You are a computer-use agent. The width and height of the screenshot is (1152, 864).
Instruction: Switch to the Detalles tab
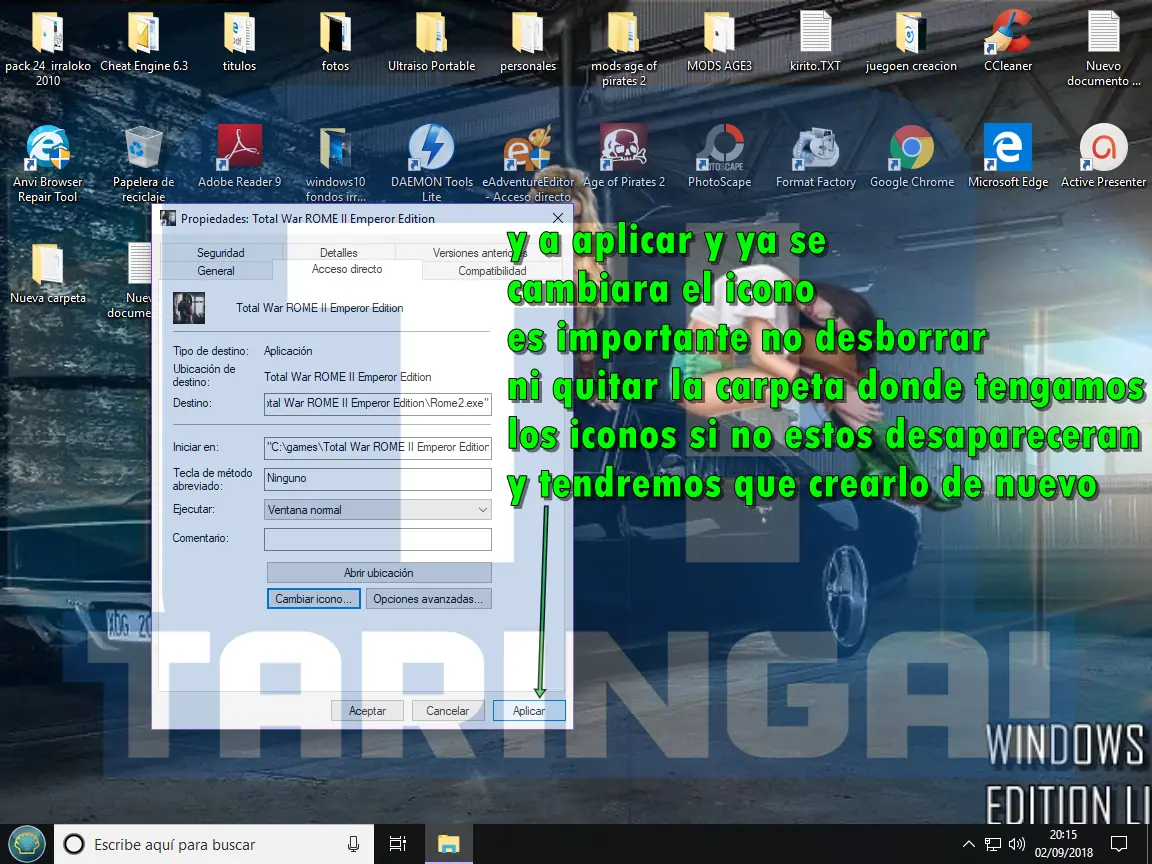point(339,253)
